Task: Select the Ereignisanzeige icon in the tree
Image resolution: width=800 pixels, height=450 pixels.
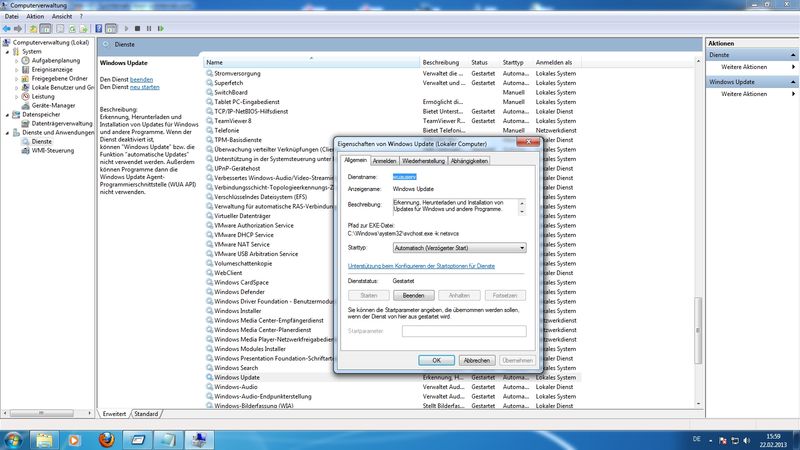Action: (26, 69)
